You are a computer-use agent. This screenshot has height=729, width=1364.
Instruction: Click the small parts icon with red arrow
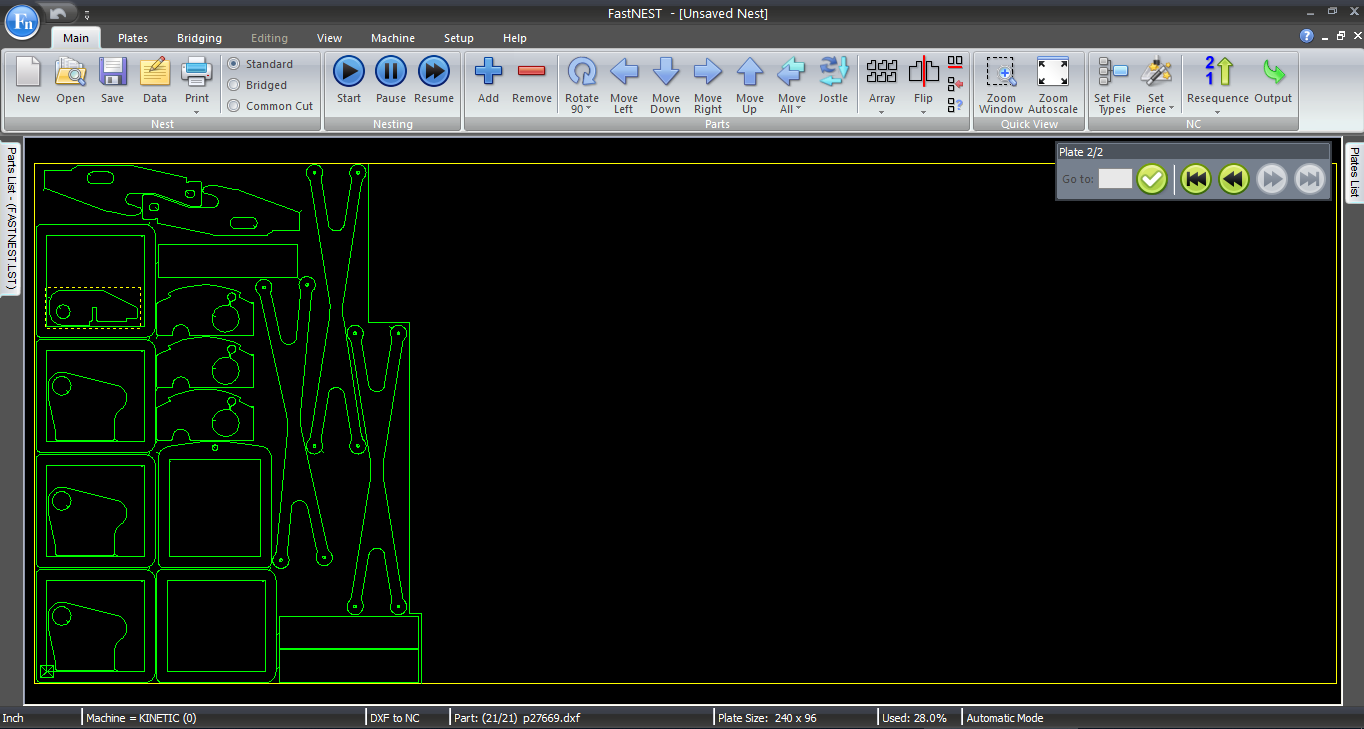point(955,84)
